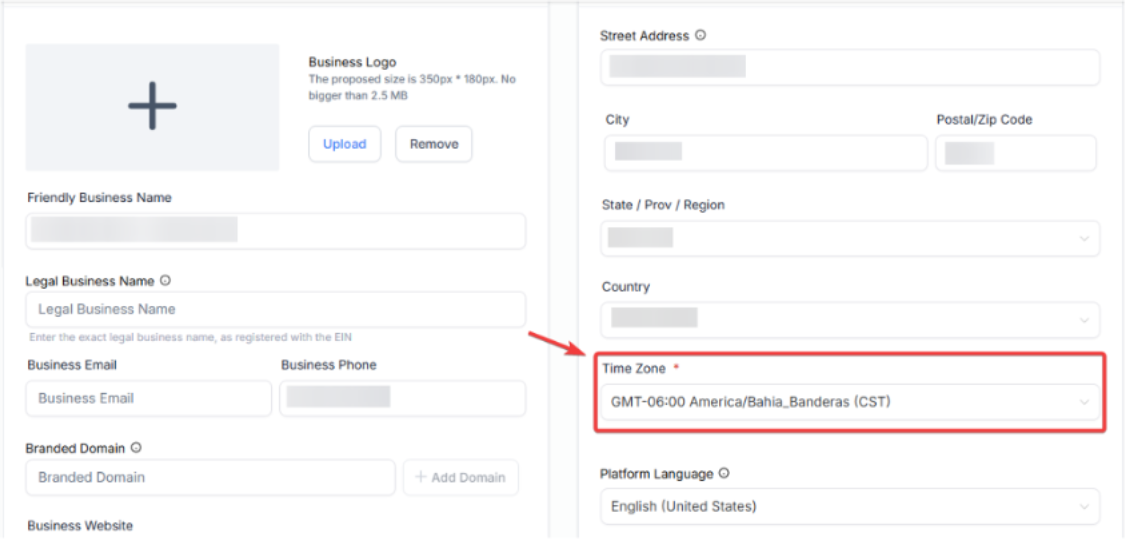Click into the Legal Business Name field
The image size is (1127, 543).
(x=275, y=310)
